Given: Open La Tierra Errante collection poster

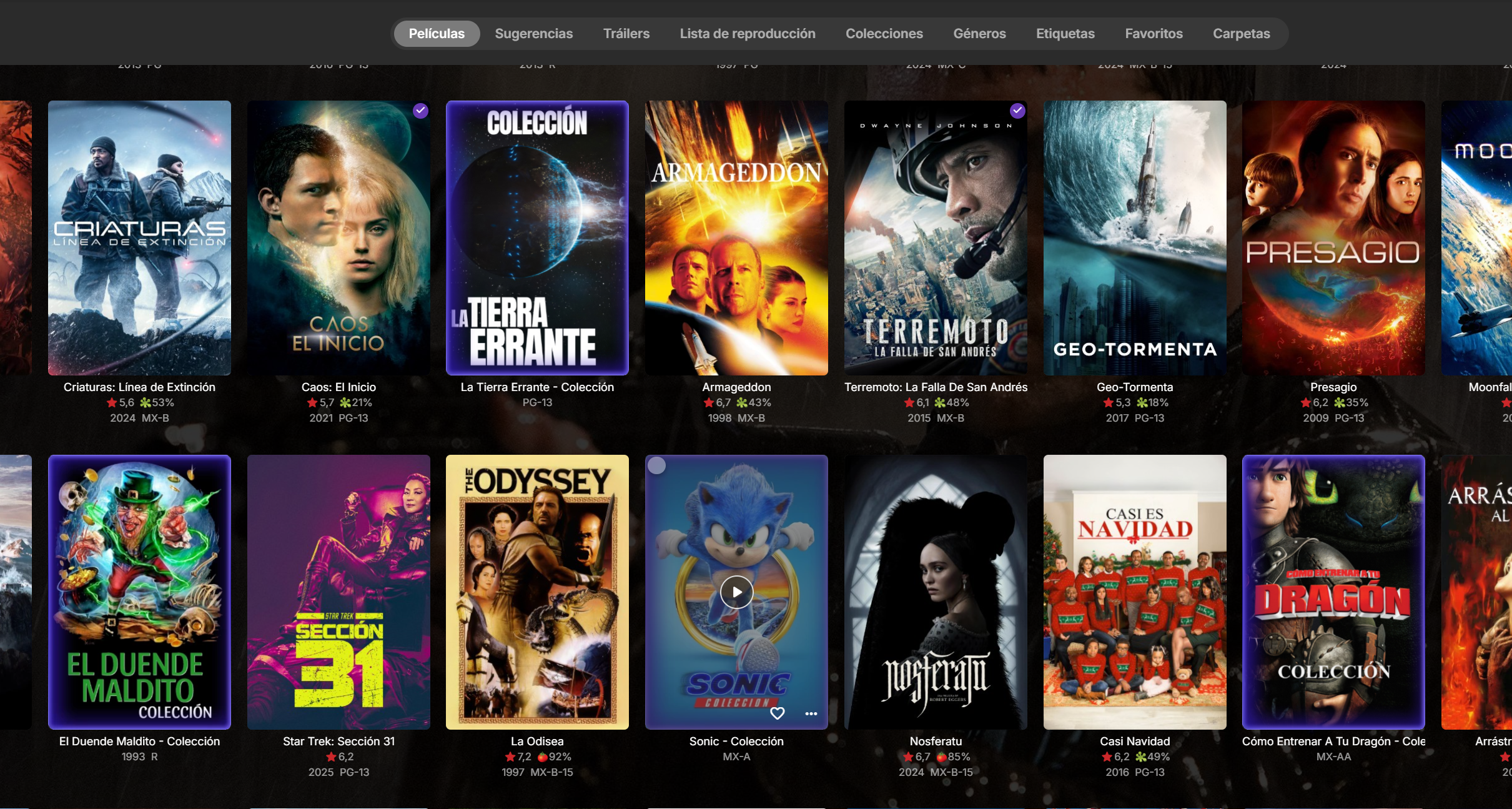Looking at the screenshot, I should [x=537, y=237].
